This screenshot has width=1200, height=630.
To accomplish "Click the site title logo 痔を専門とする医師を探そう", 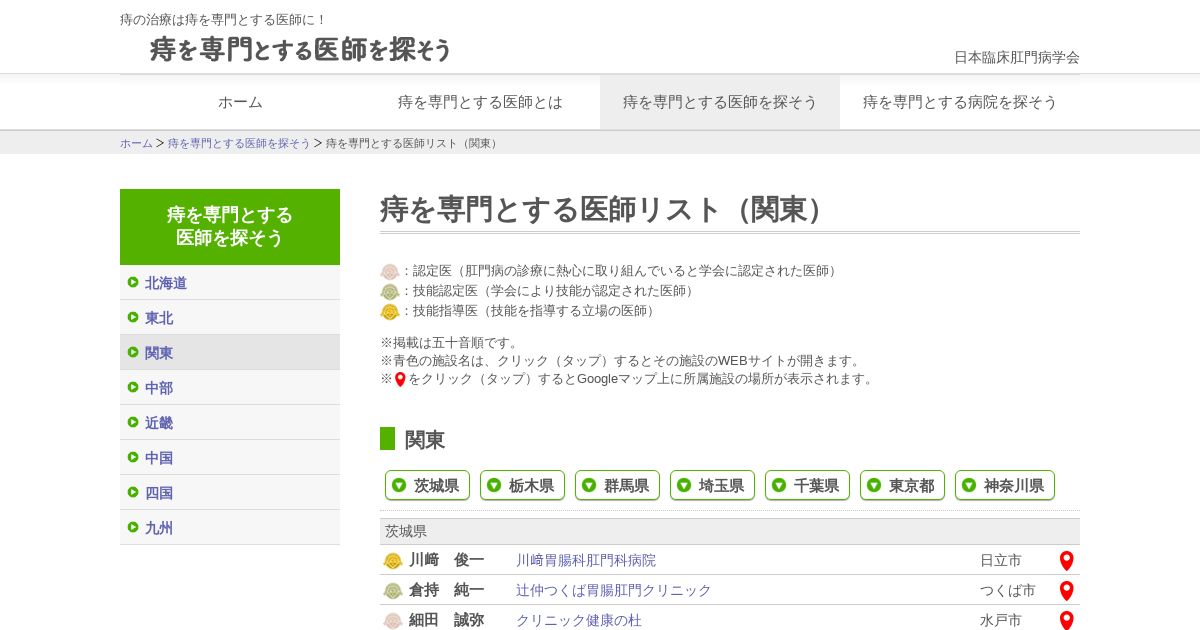I will tap(301, 49).
